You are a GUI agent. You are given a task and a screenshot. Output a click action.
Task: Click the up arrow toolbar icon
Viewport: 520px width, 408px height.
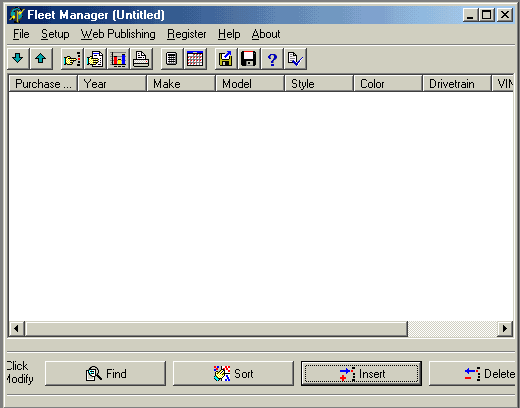(x=41, y=59)
